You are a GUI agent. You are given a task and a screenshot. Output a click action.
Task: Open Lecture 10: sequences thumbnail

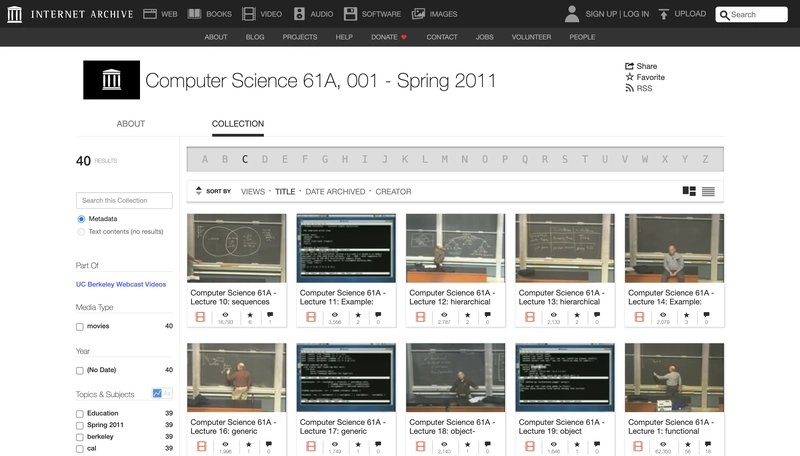(237, 248)
